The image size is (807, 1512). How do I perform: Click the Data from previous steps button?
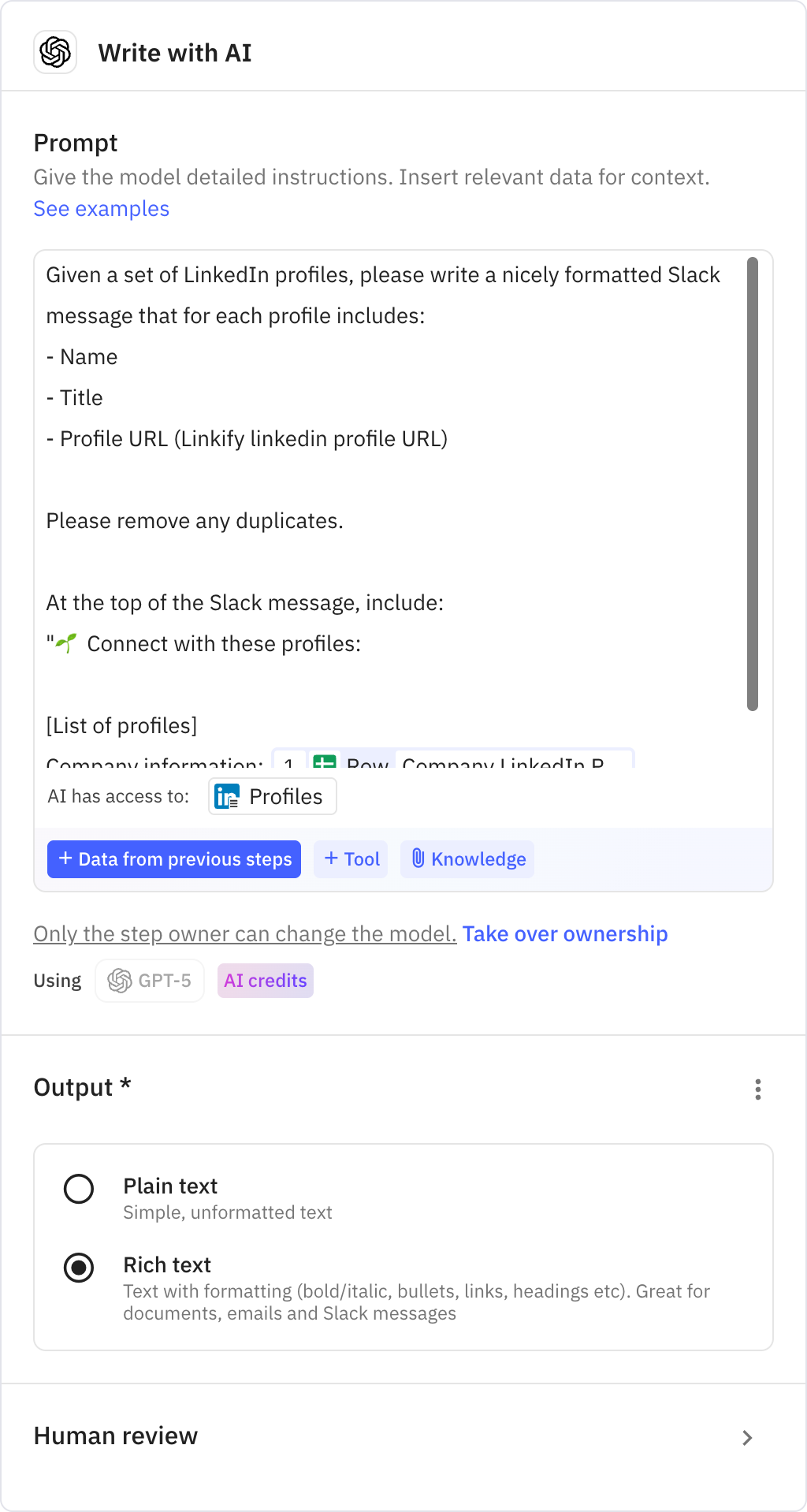174,859
